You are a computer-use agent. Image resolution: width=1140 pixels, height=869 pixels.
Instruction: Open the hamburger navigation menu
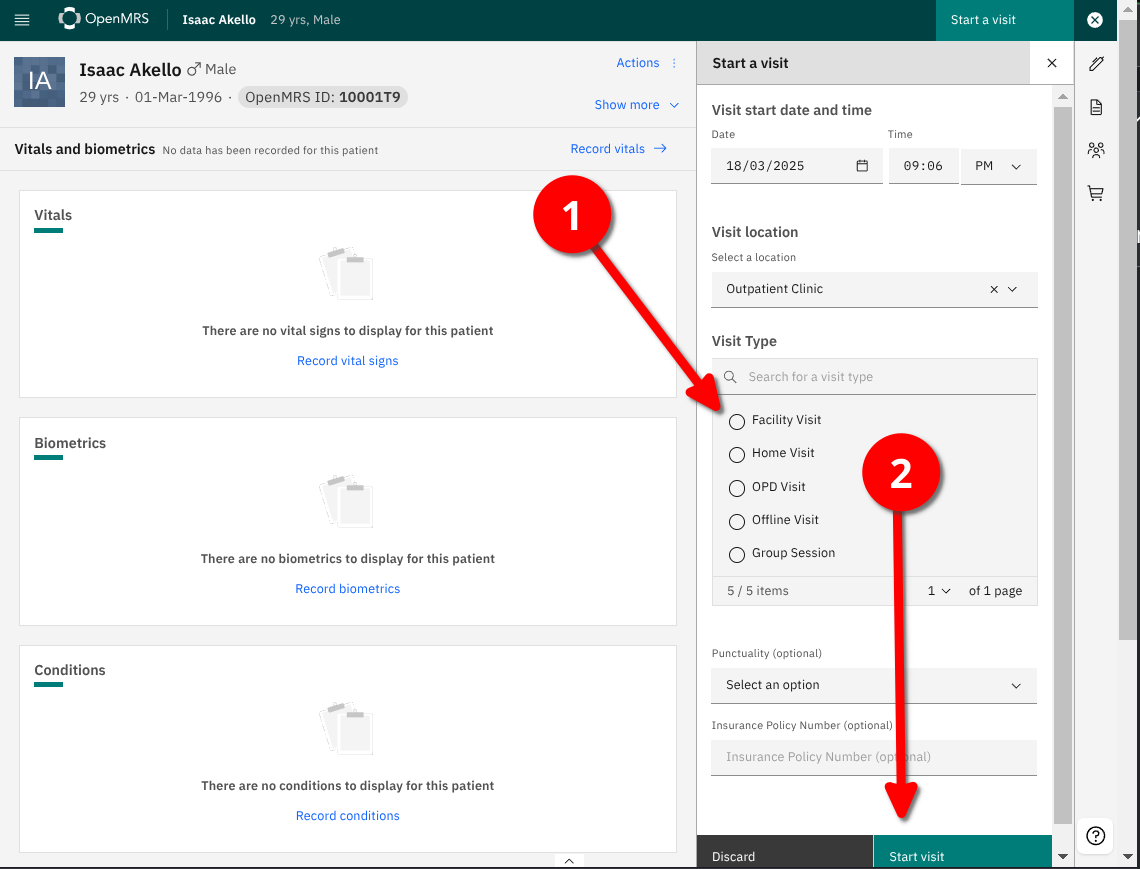click(x=22, y=20)
